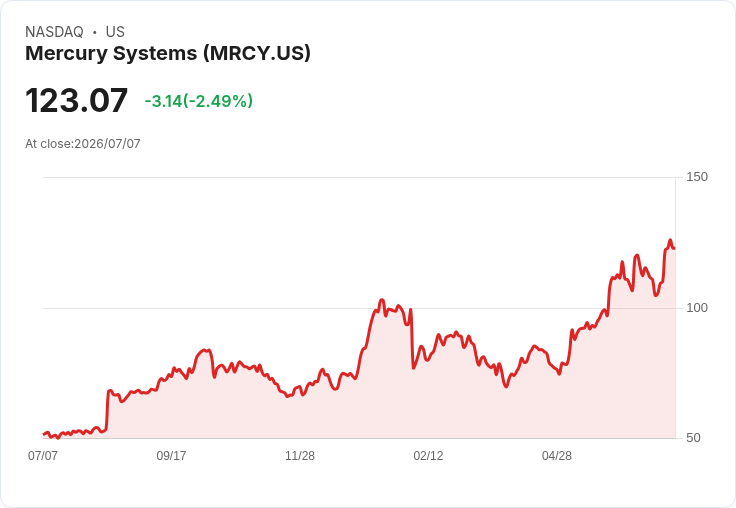Viewport: 736px width, 508px height.
Task: Click the 11/28 x-axis date label
Action: (x=300, y=455)
